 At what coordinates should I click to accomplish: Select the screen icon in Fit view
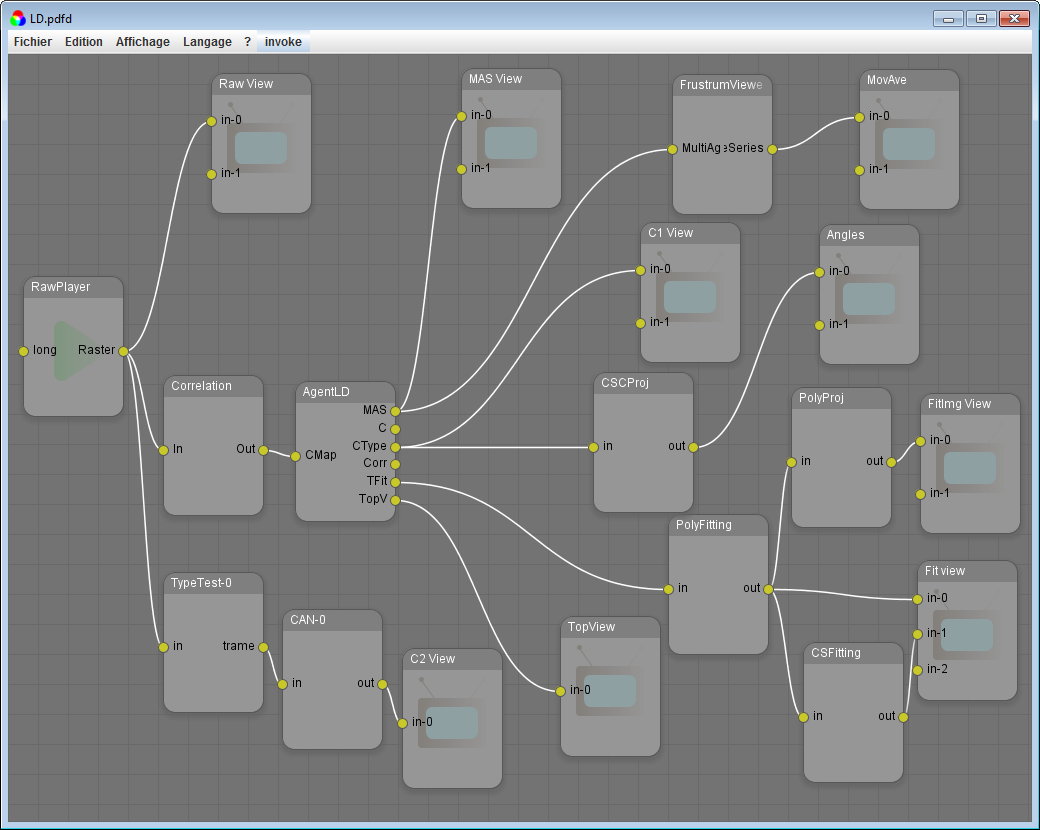966,633
